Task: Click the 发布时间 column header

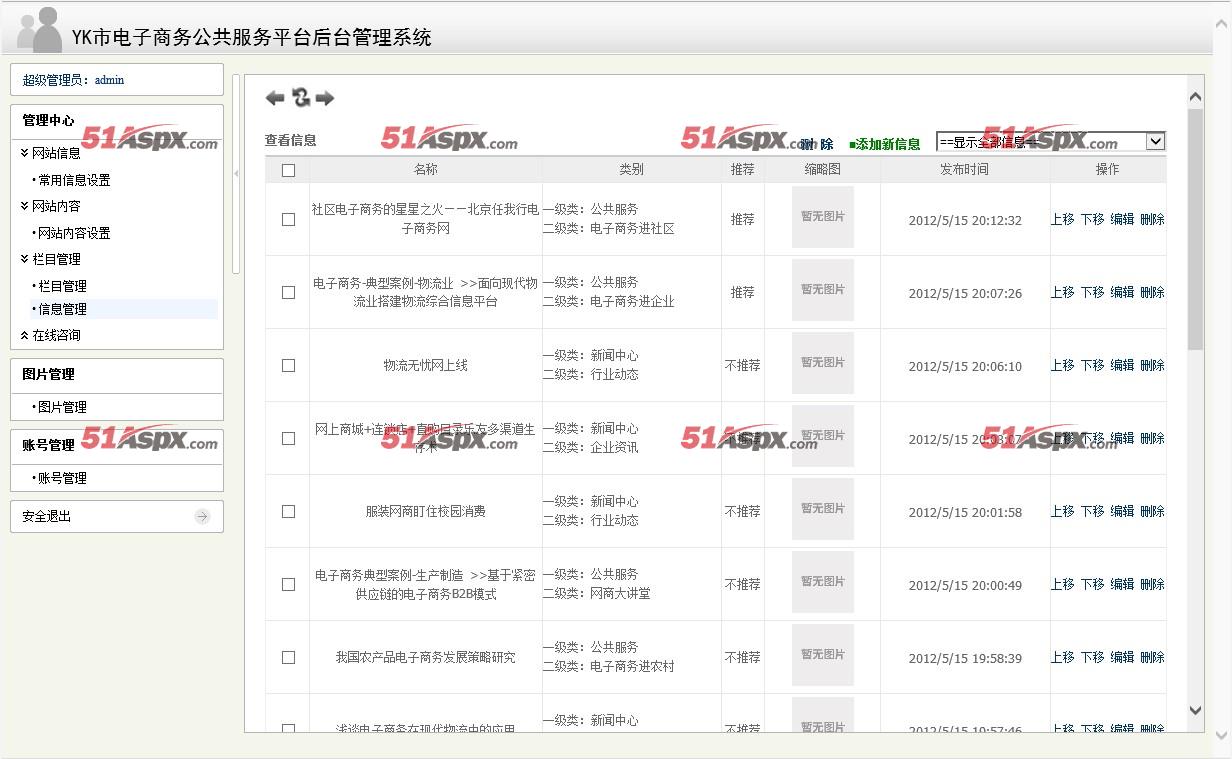Action: point(965,170)
